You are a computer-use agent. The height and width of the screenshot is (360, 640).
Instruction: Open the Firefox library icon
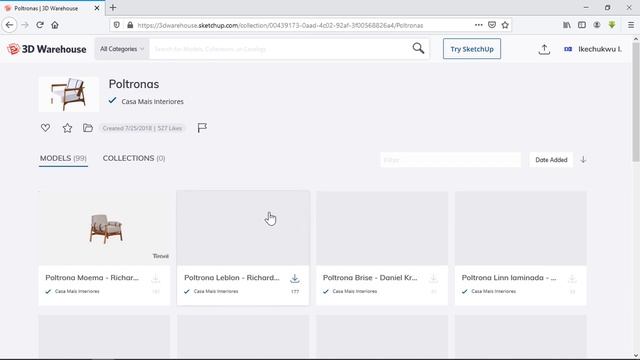click(567, 25)
